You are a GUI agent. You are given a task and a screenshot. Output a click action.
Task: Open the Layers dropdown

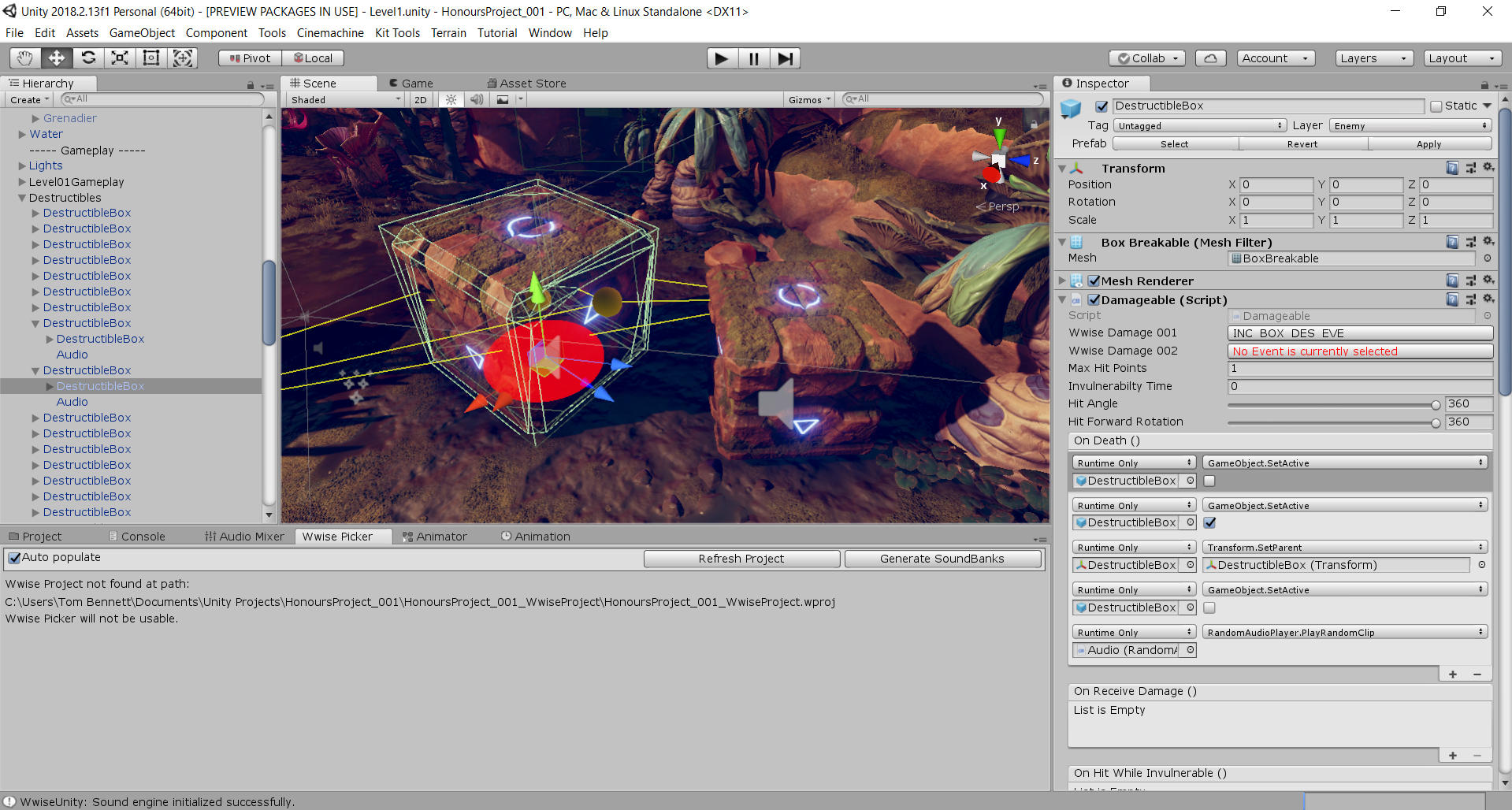coord(1374,58)
